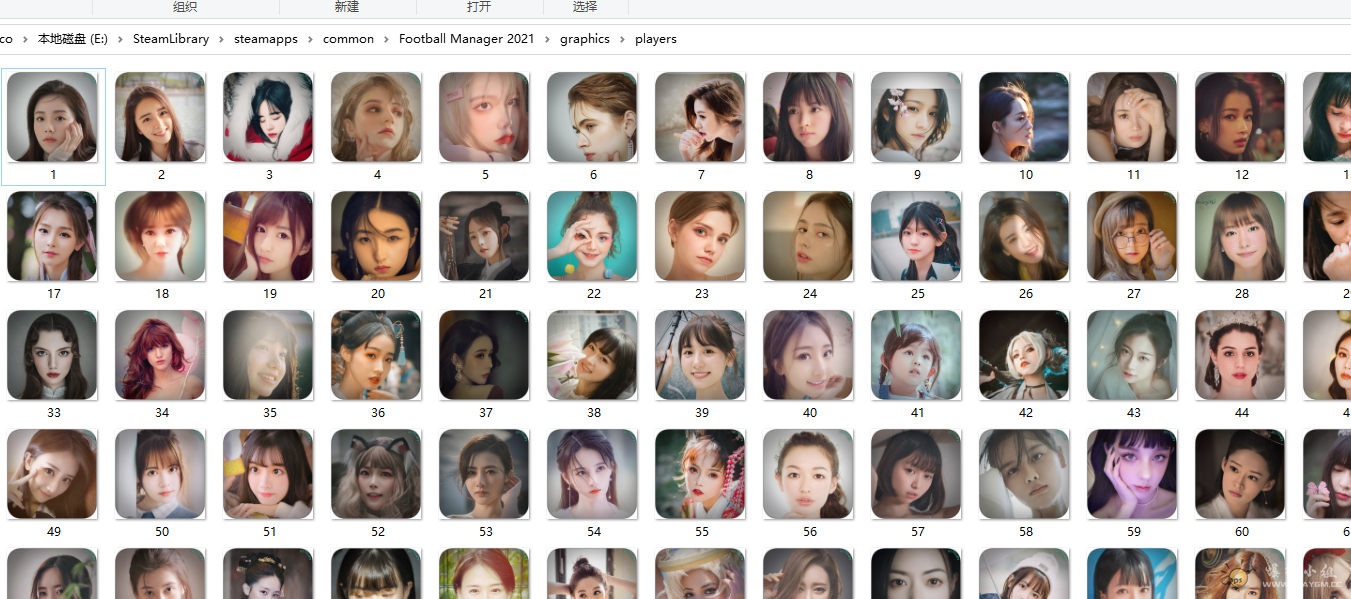This screenshot has width=1351, height=599.
Task: Expand the chevron after Football Manager 2021
Action: click(x=548, y=39)
